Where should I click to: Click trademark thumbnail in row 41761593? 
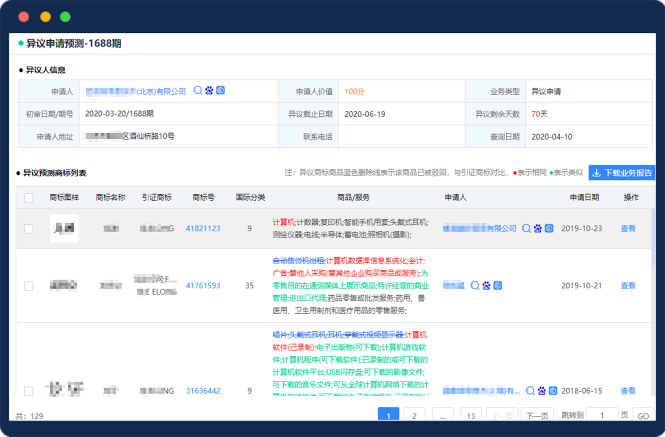pos(64,285)
